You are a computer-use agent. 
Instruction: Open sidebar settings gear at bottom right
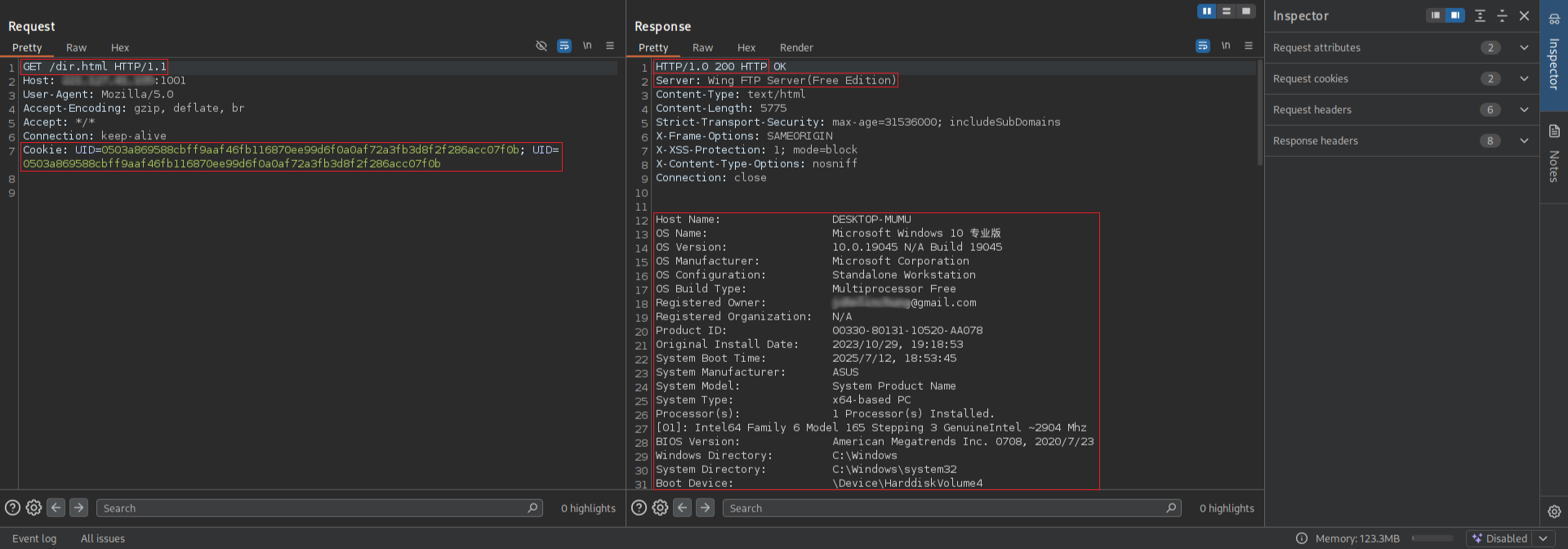coord(1554,511)
